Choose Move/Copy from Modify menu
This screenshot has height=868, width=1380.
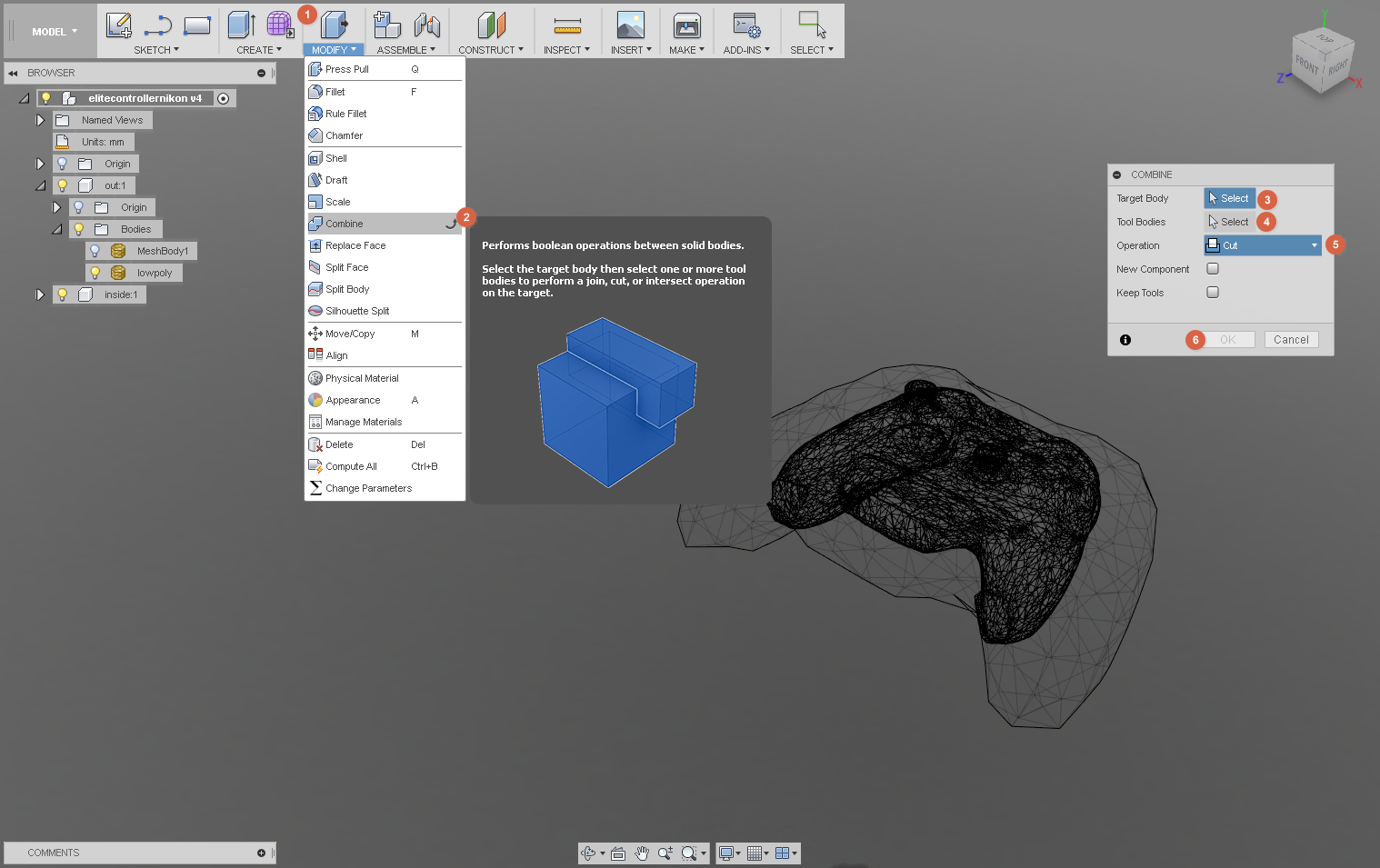pyautogui.click(x=385, y=334)
